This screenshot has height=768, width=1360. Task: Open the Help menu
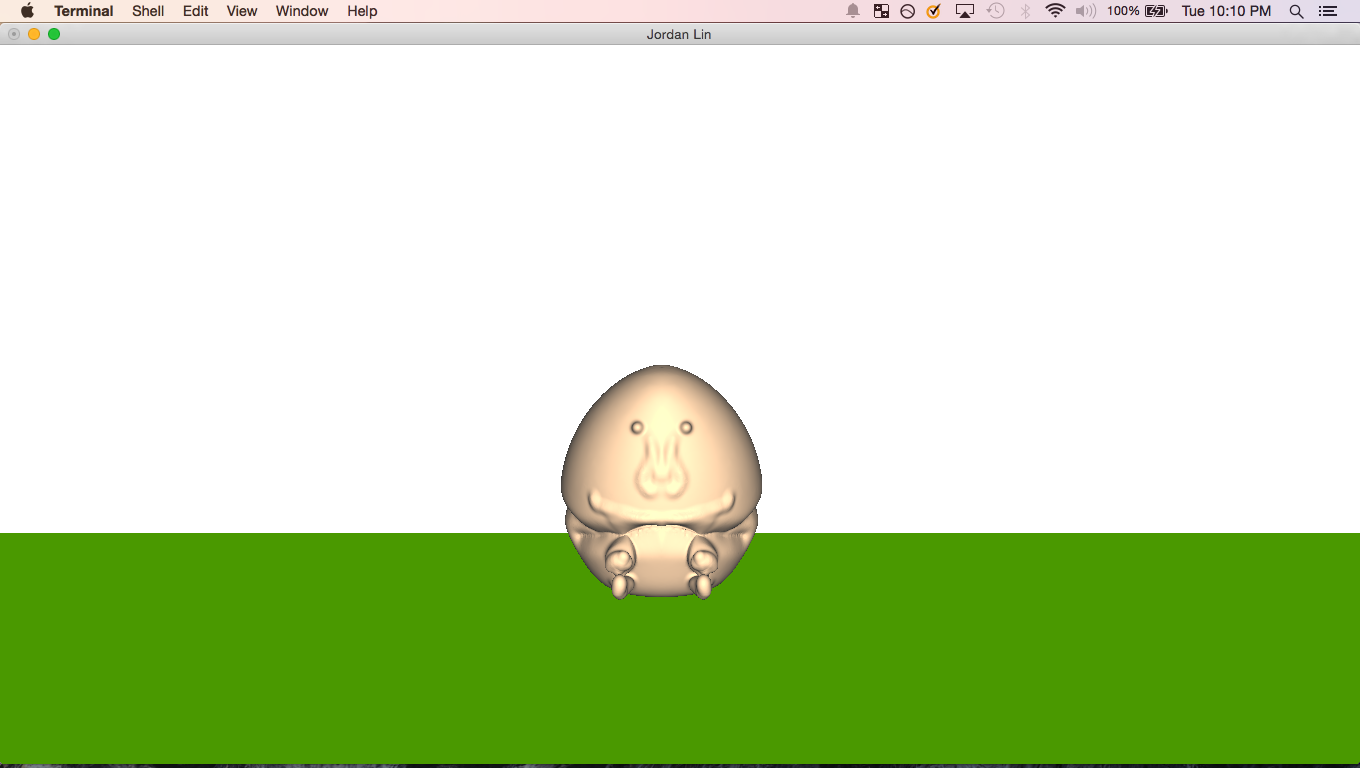(x=362, y=11)
